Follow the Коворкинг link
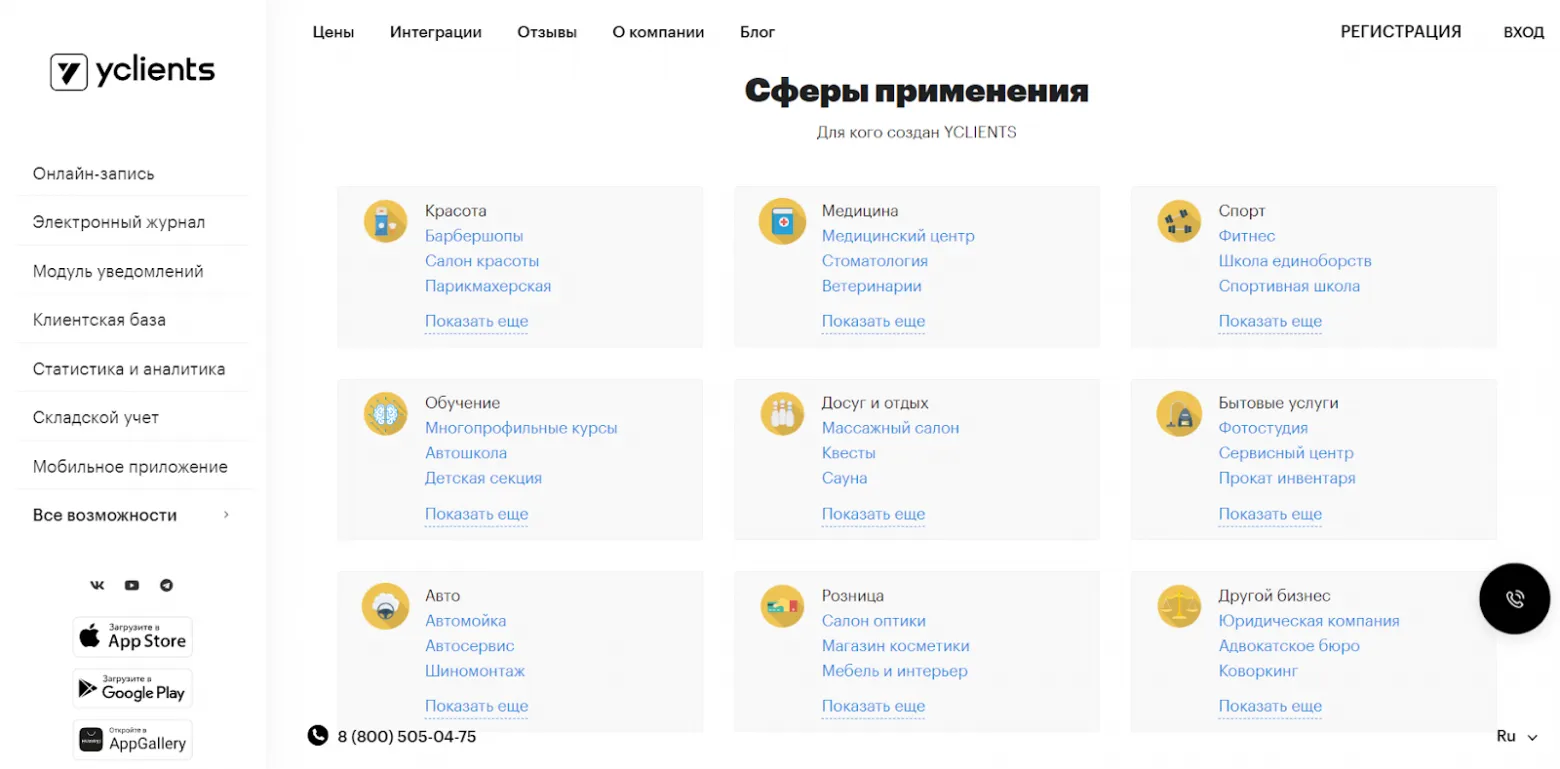 coord(1258,671)
